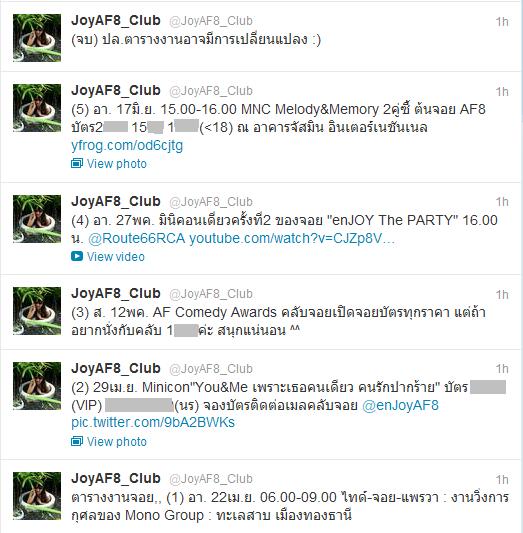Click the photo icon beside yfrog View photo
This screenshot has width=523, height=533.
tap(77, 164)
